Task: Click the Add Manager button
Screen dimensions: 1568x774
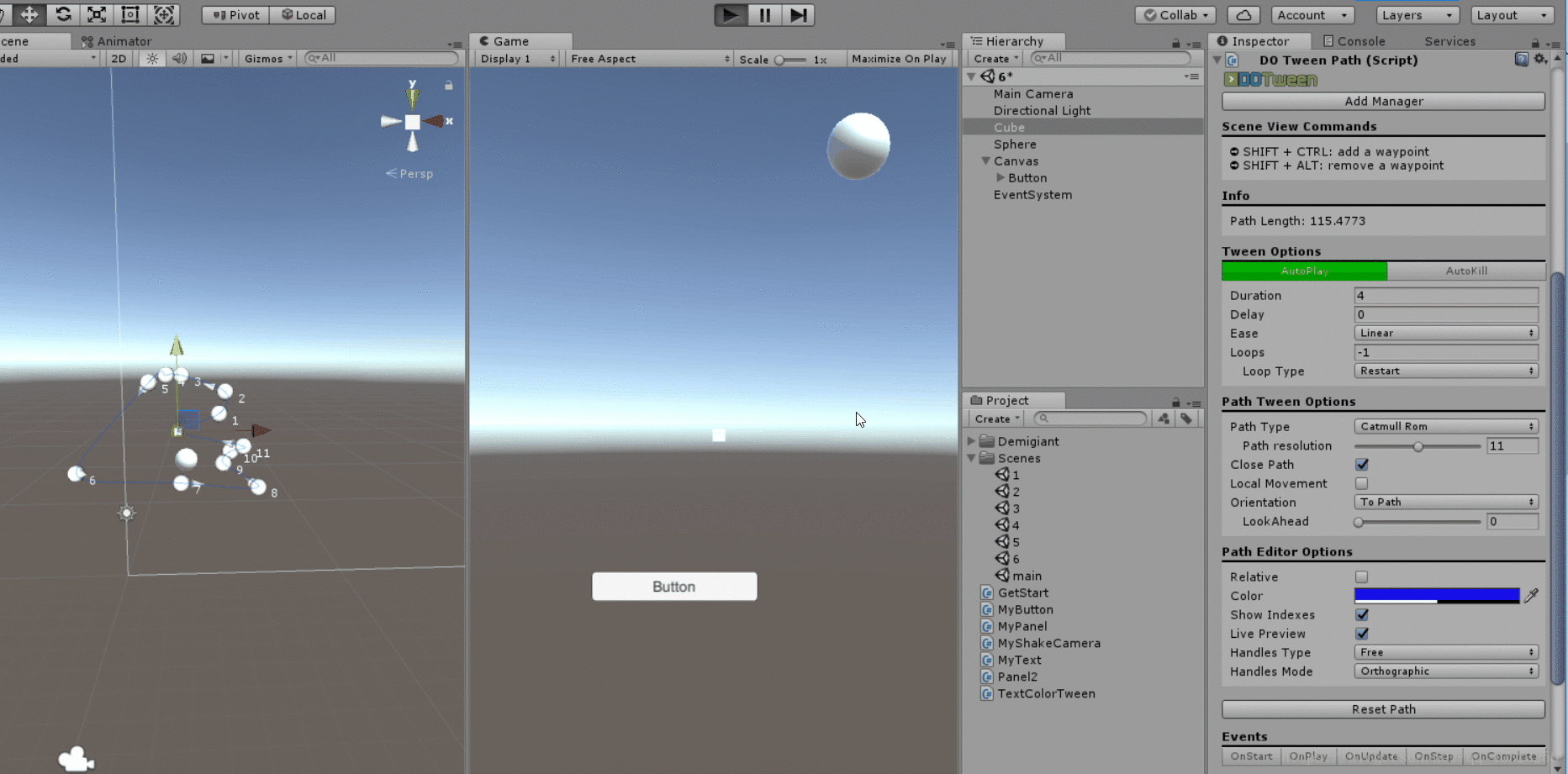Action: pos(1383,102)
